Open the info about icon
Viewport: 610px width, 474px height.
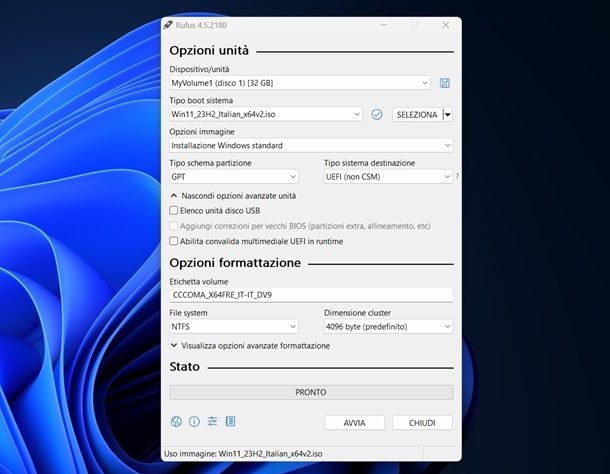(x=194, y=421)
